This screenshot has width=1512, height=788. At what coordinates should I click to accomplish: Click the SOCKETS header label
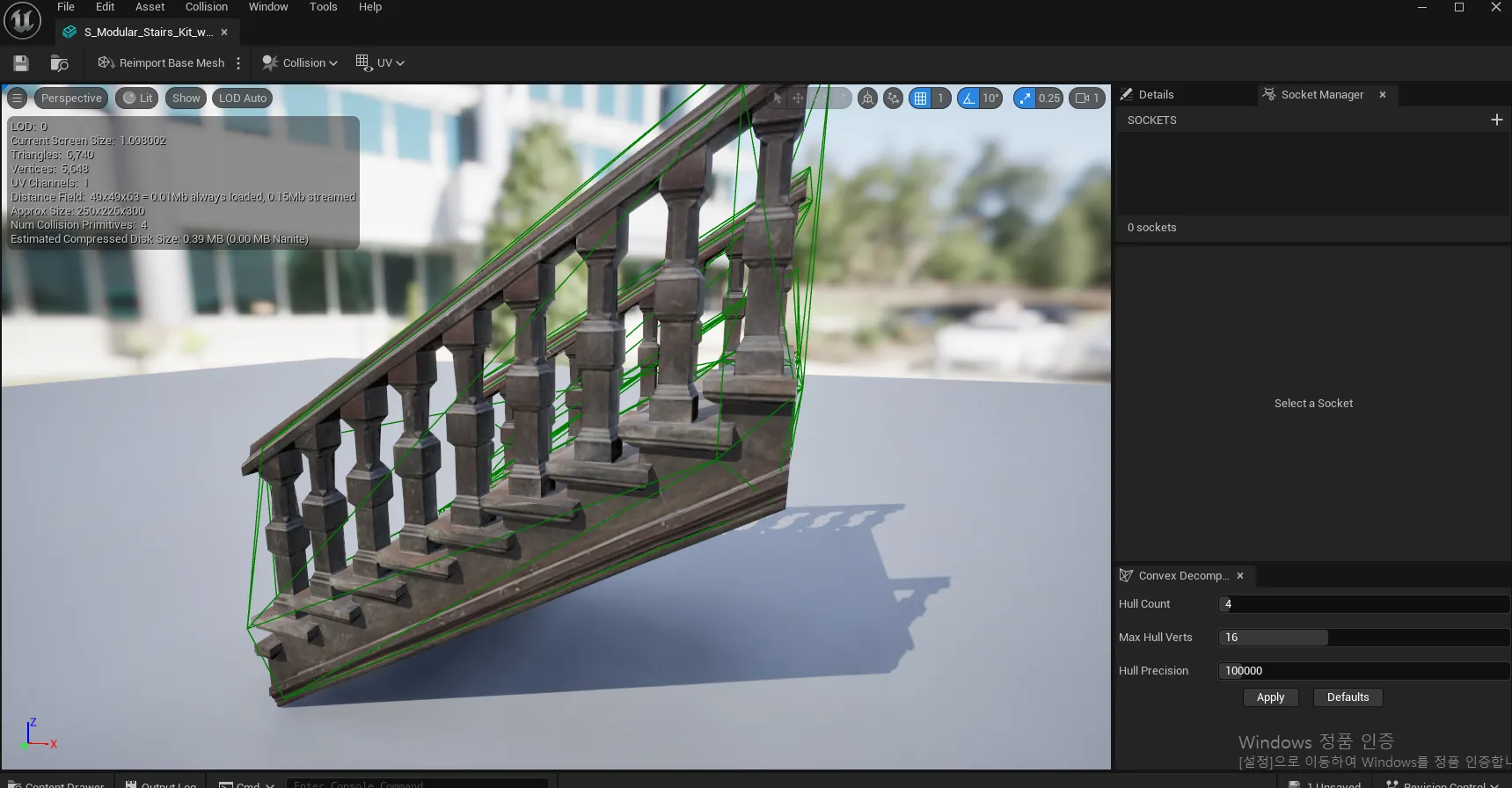pos(1151,120)
